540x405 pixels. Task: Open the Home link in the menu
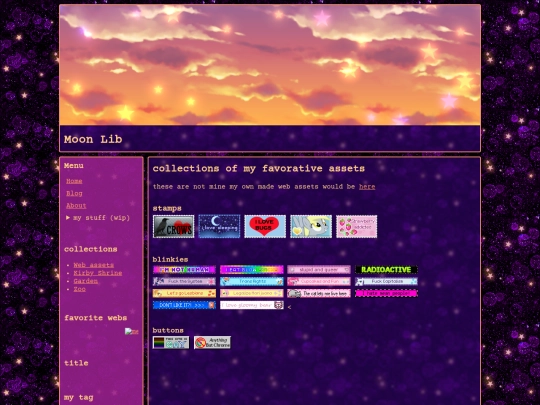[74, 181]
